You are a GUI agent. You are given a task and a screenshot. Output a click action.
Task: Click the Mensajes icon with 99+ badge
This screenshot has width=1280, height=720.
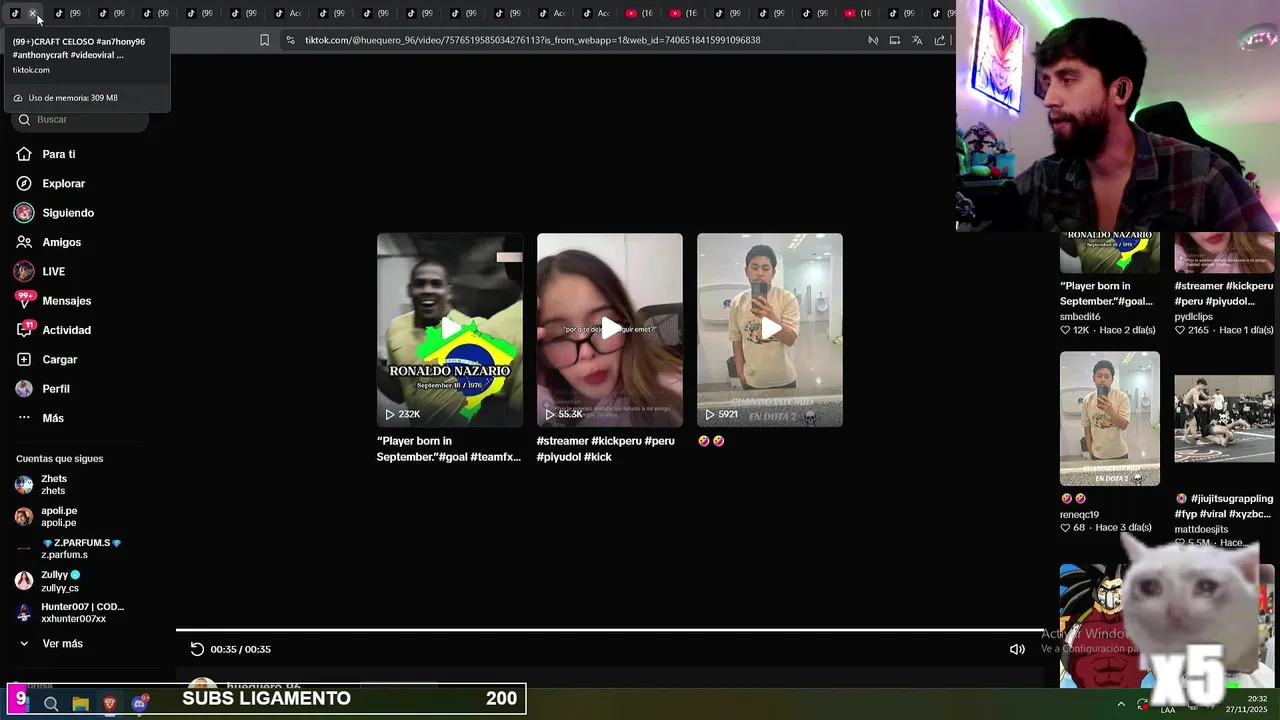pos(24,300)
